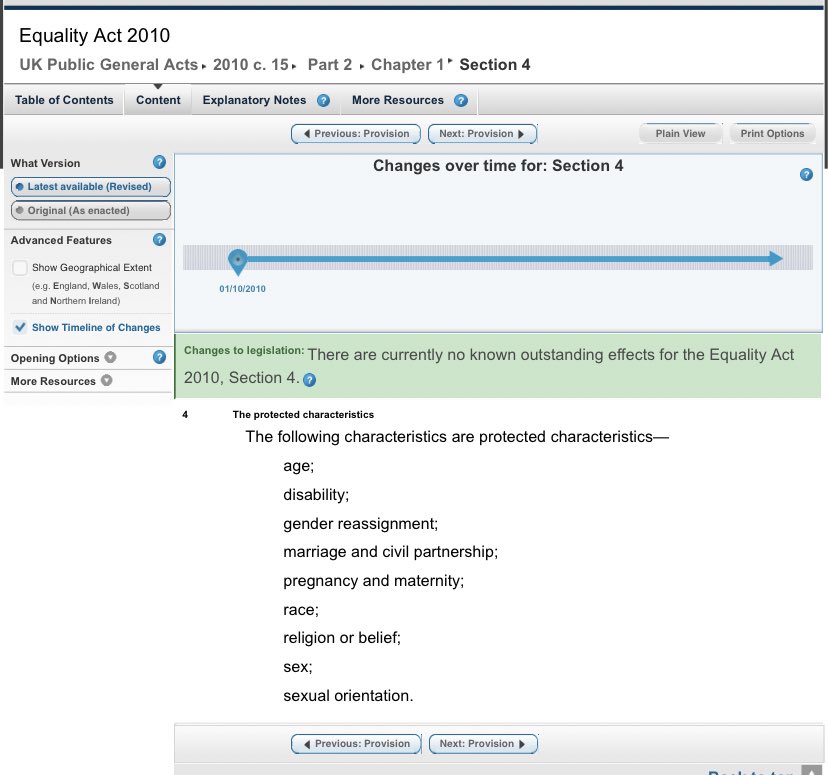Click the Back to top arrow icon
Viewport: 828px width, 775px height.
pos(811,770)
